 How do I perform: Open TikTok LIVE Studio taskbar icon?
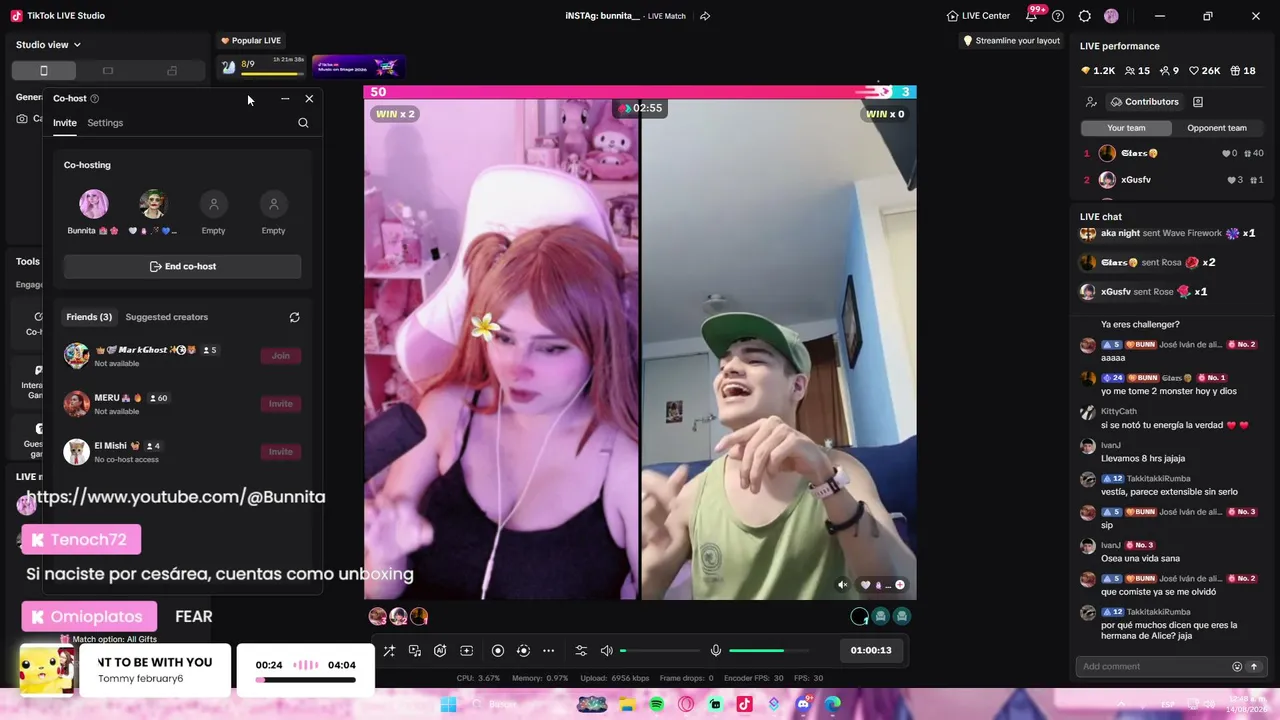744,705
